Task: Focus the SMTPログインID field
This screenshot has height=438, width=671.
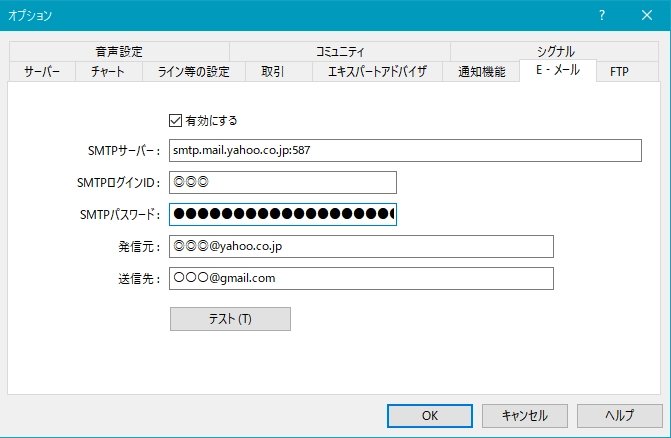Action: tap(283, 183)
